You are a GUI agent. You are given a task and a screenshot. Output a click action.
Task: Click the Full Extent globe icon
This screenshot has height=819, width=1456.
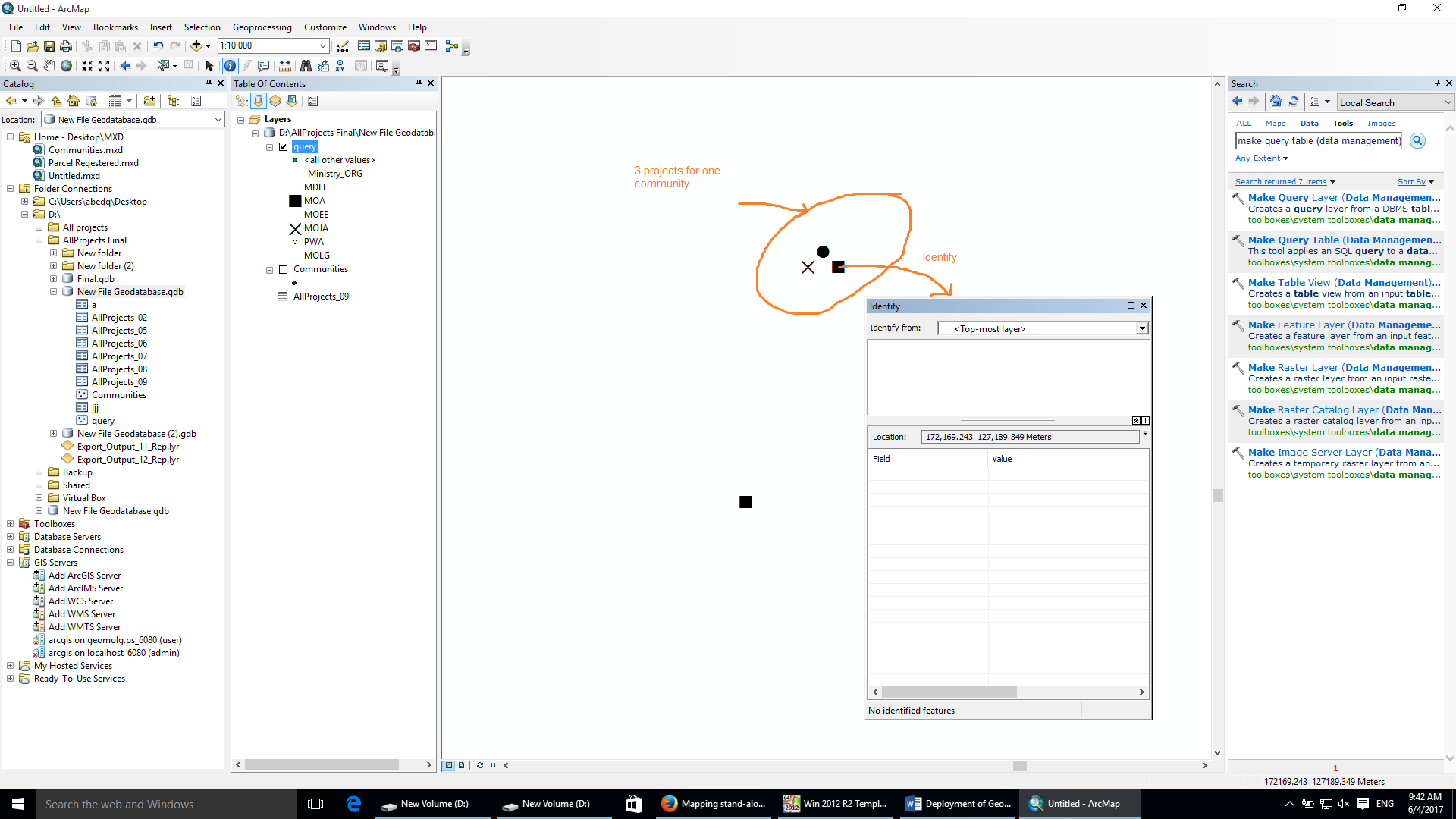(x=67, y=66)
